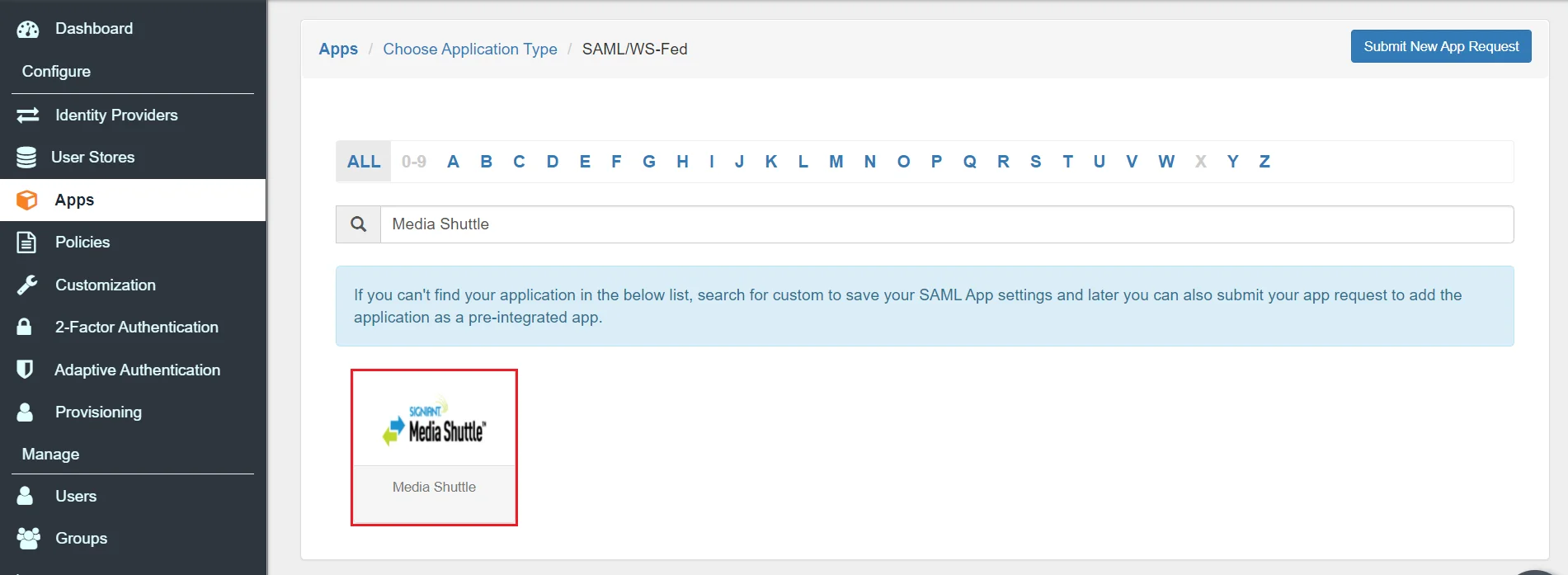
Task: Filter apps by letter W
Action: click(x=1166, y=162)
